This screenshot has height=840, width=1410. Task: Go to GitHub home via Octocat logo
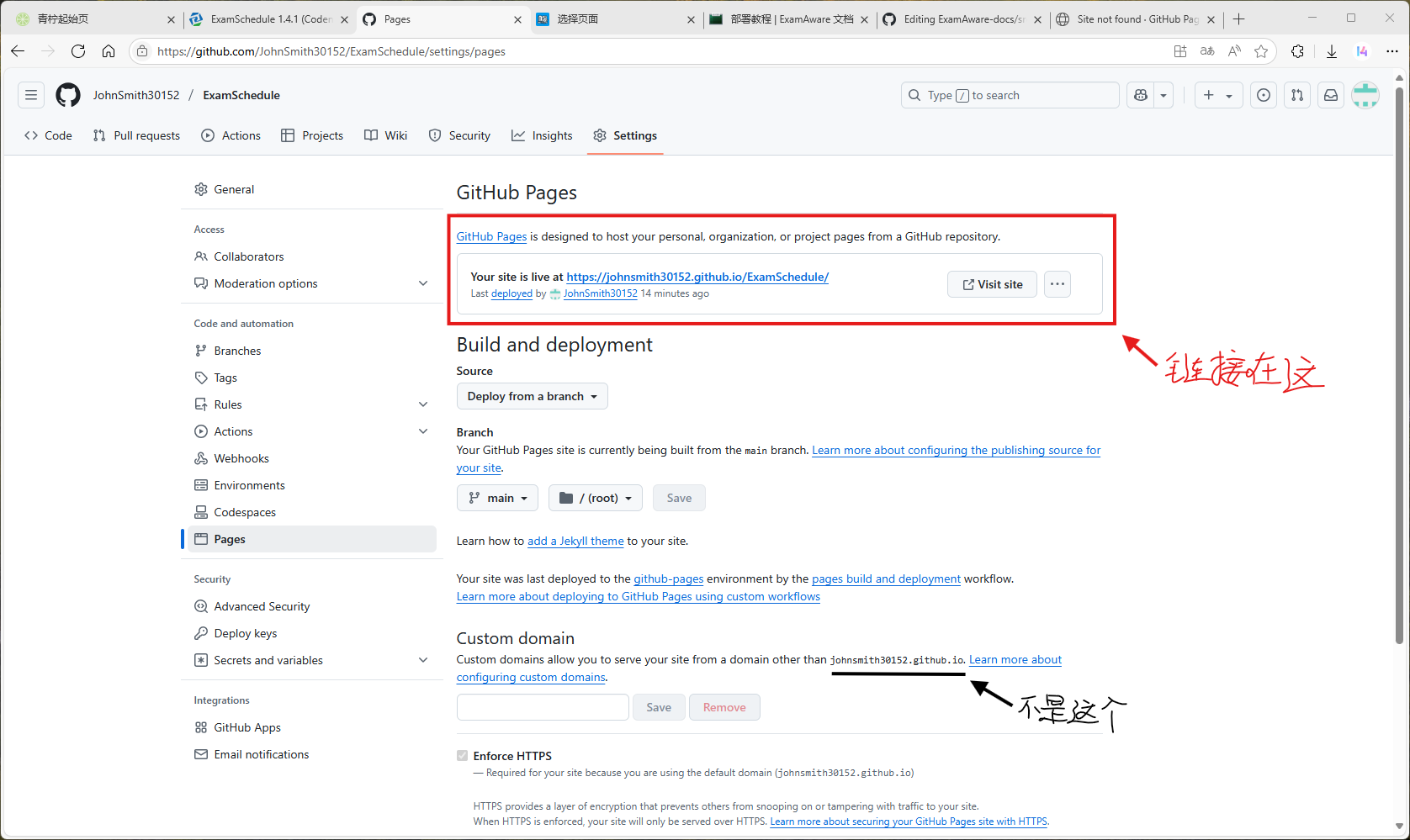point(68,95)
